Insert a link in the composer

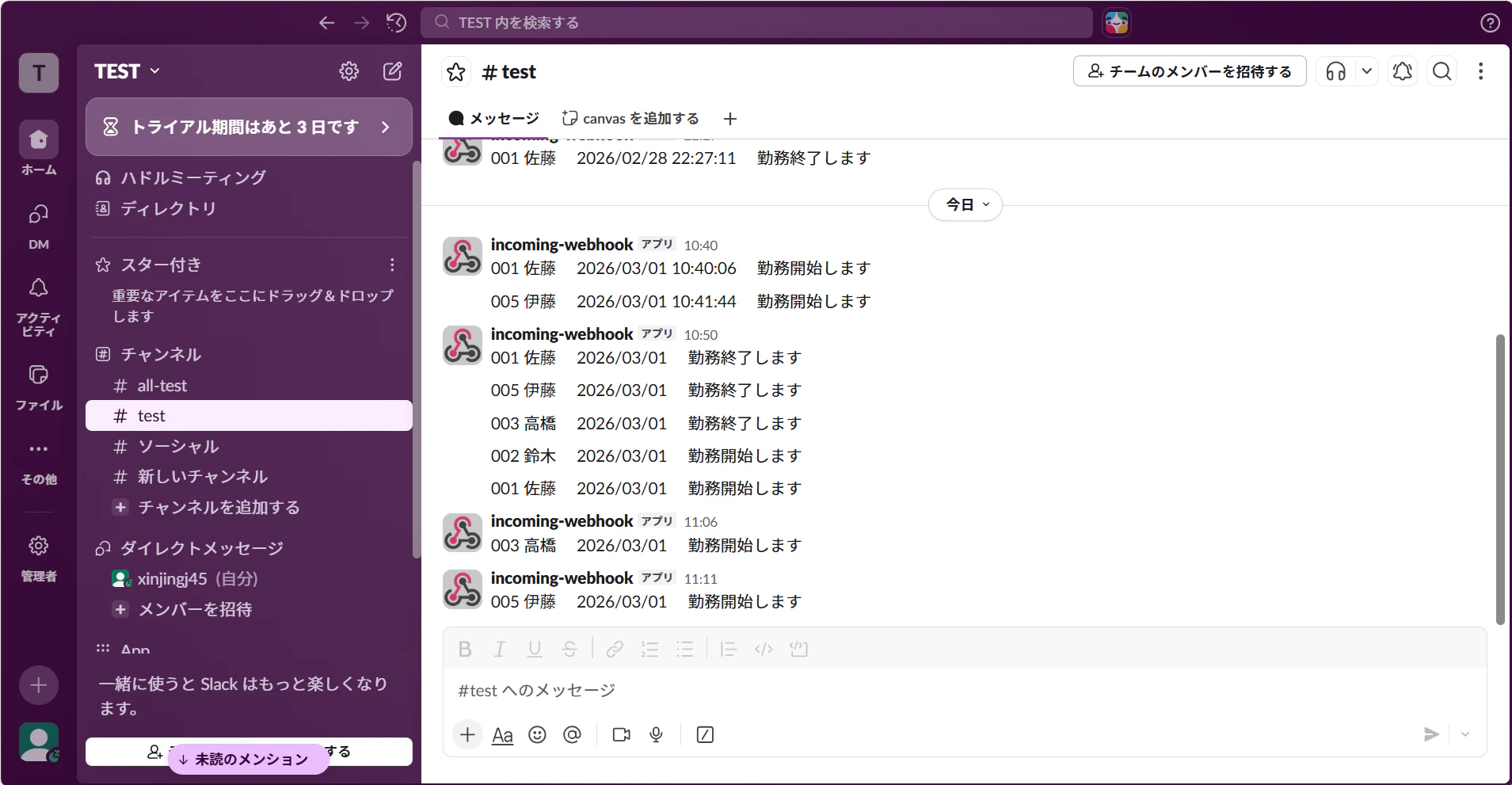point(615,650)
